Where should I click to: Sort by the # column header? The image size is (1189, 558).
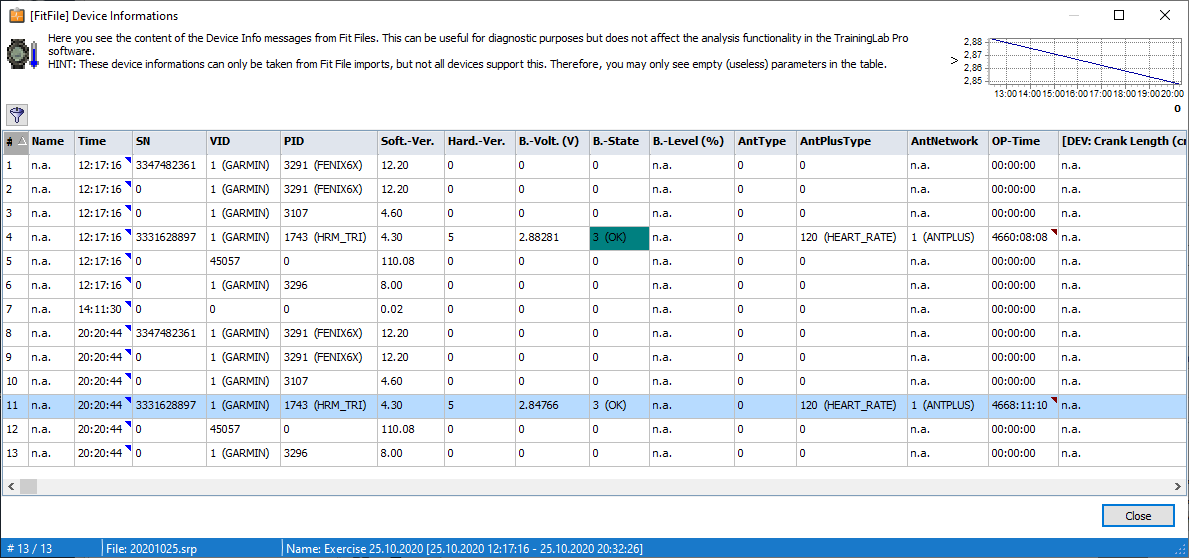pyautogui.click(x=13, y=141)
